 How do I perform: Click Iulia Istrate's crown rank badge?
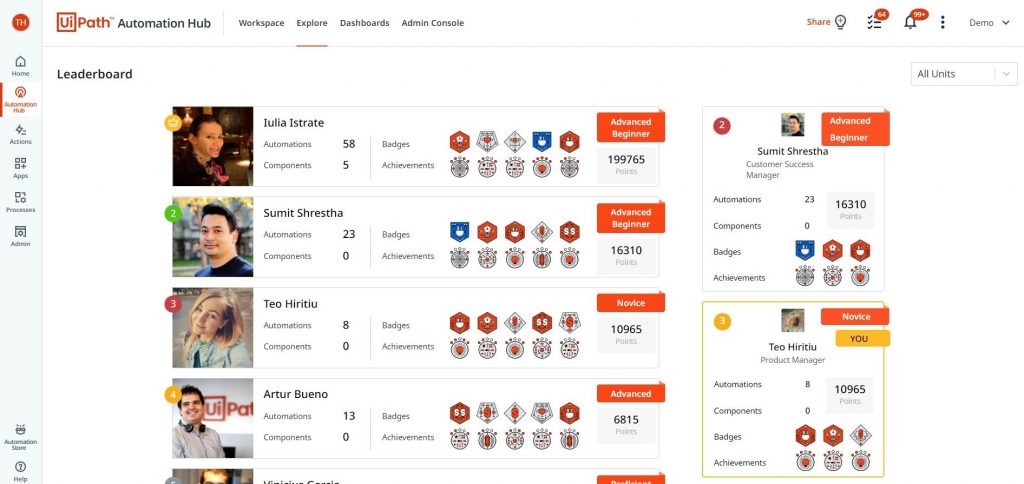(172, 123)
